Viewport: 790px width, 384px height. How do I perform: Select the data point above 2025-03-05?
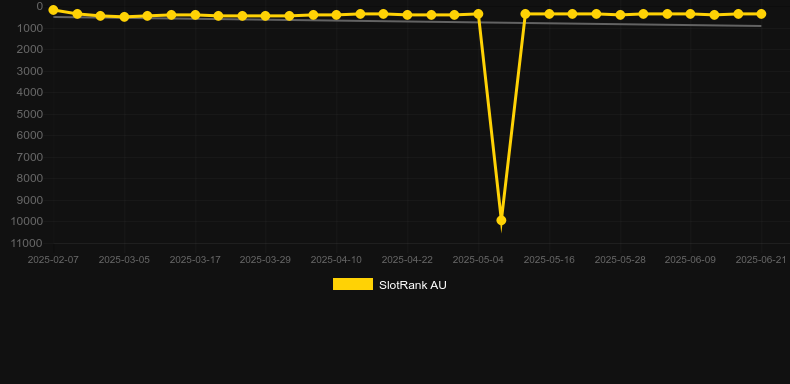(x=124, y=17)
